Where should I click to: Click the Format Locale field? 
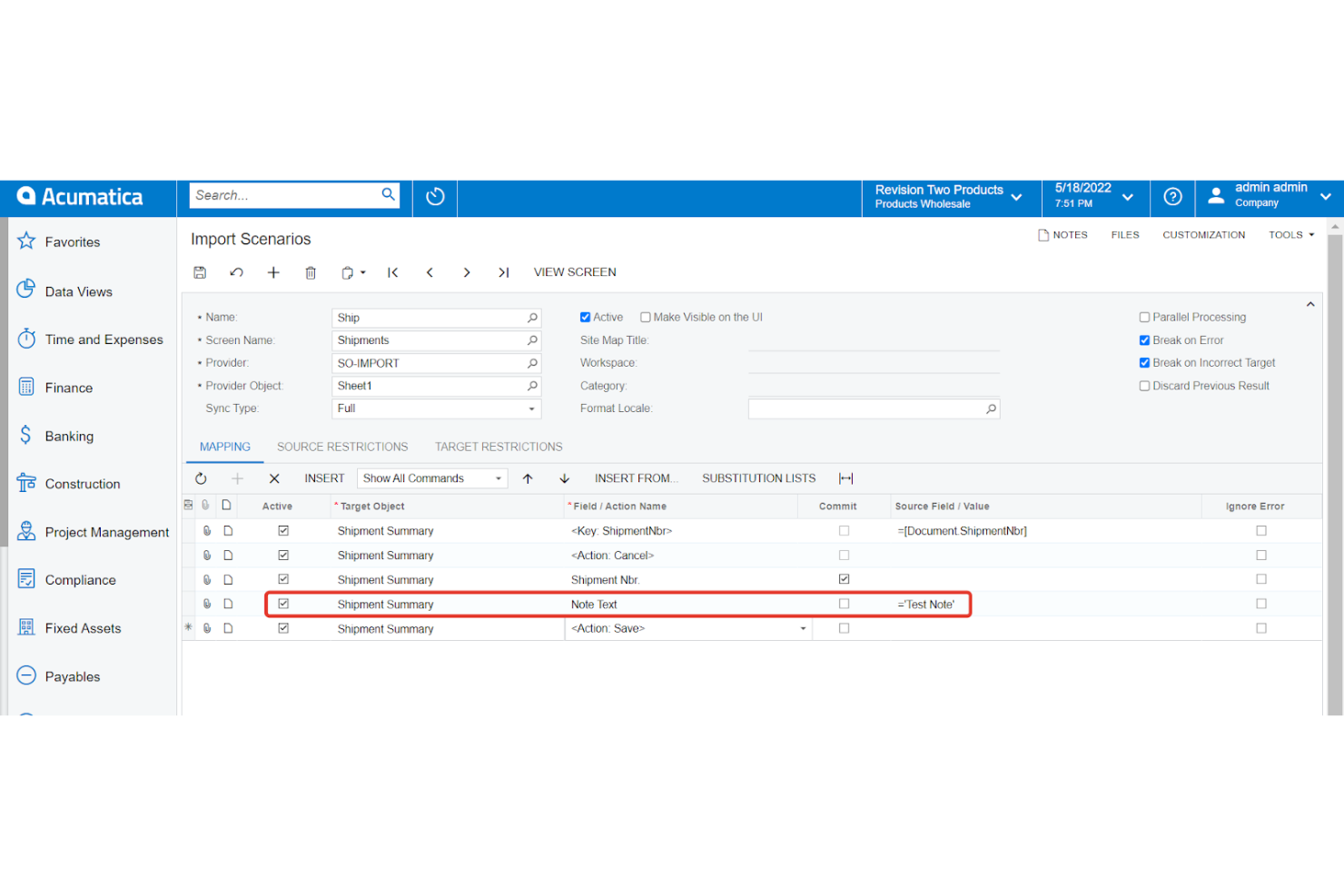point(874,409)
